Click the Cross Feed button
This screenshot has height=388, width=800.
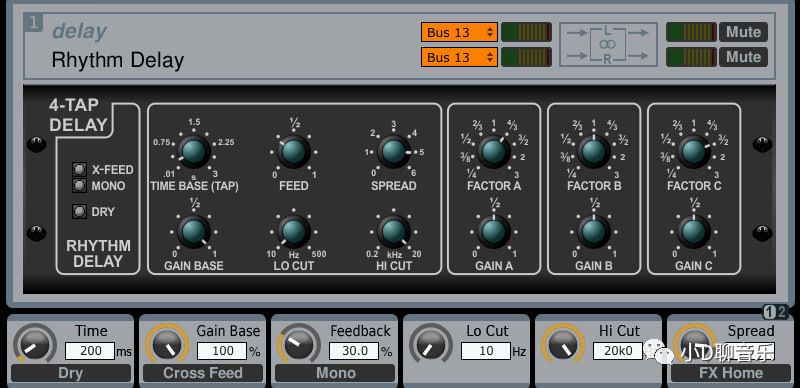pos(203,373)
